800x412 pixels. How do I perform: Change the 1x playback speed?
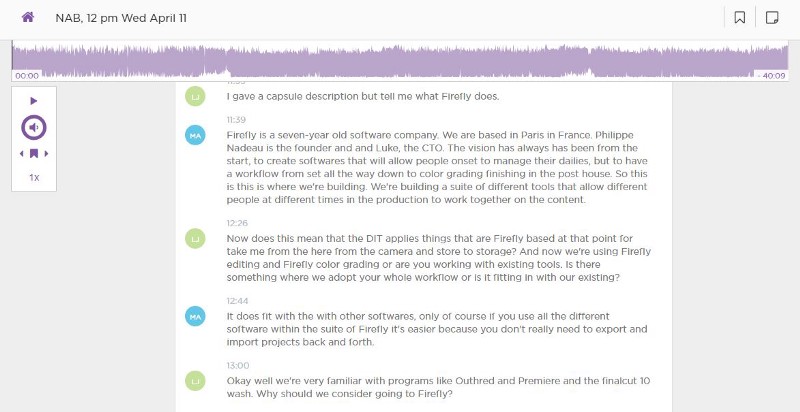(34, 177)
